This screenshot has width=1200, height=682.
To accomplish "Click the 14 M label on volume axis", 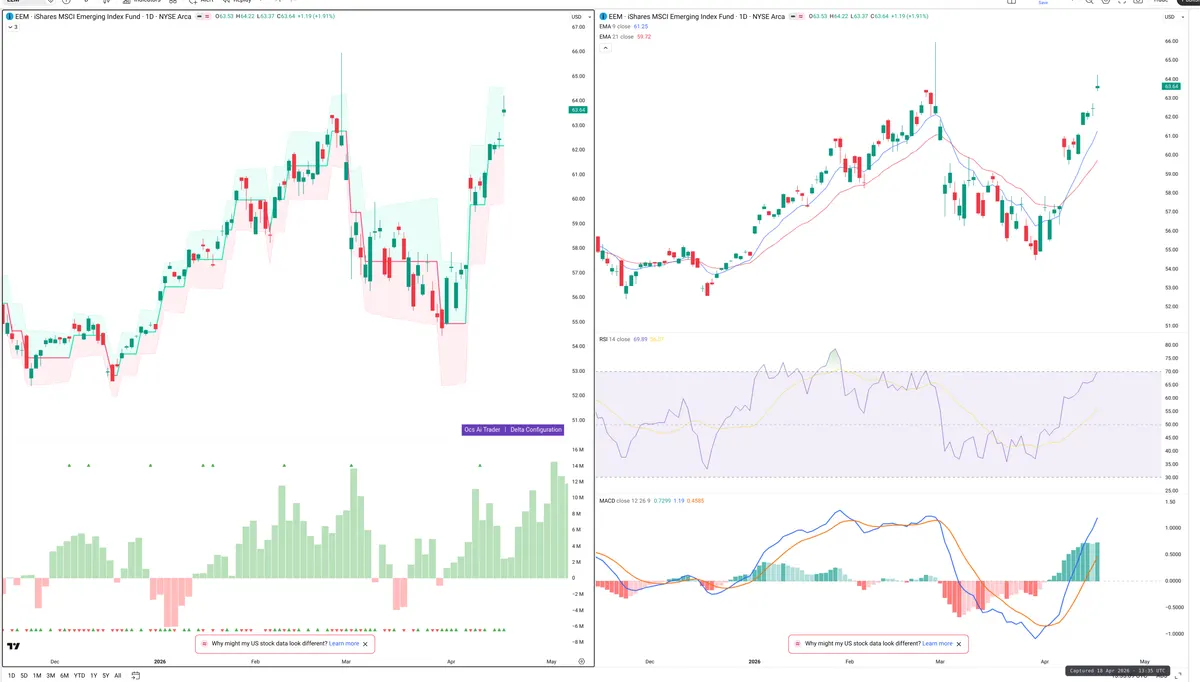I will (578, 466).
